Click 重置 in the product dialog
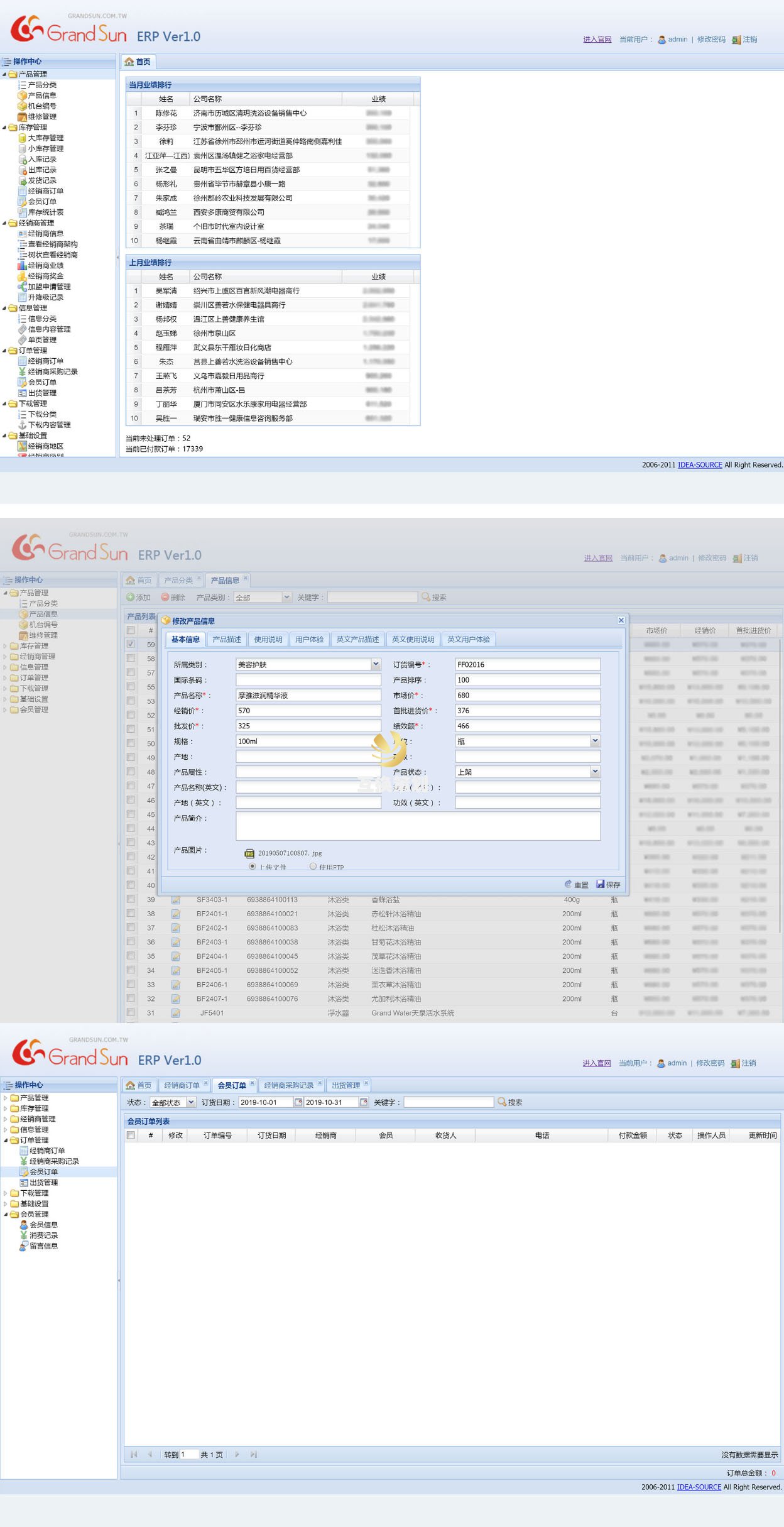Viewport: 784px width, 1527px height. [577, 884]
